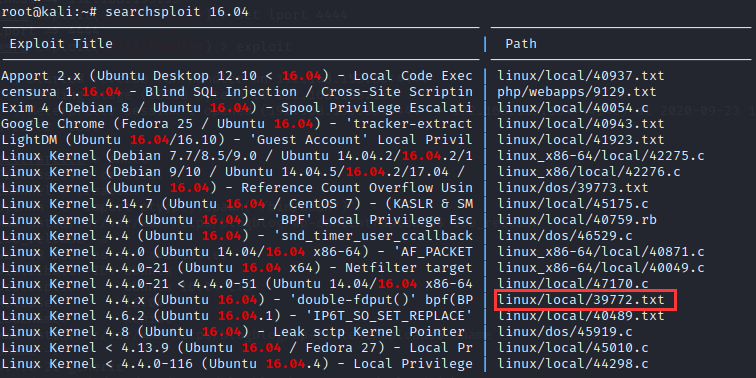Click the Netfilter target exploit title
This screenshot has width=756, height=378.
click(237, 267)
